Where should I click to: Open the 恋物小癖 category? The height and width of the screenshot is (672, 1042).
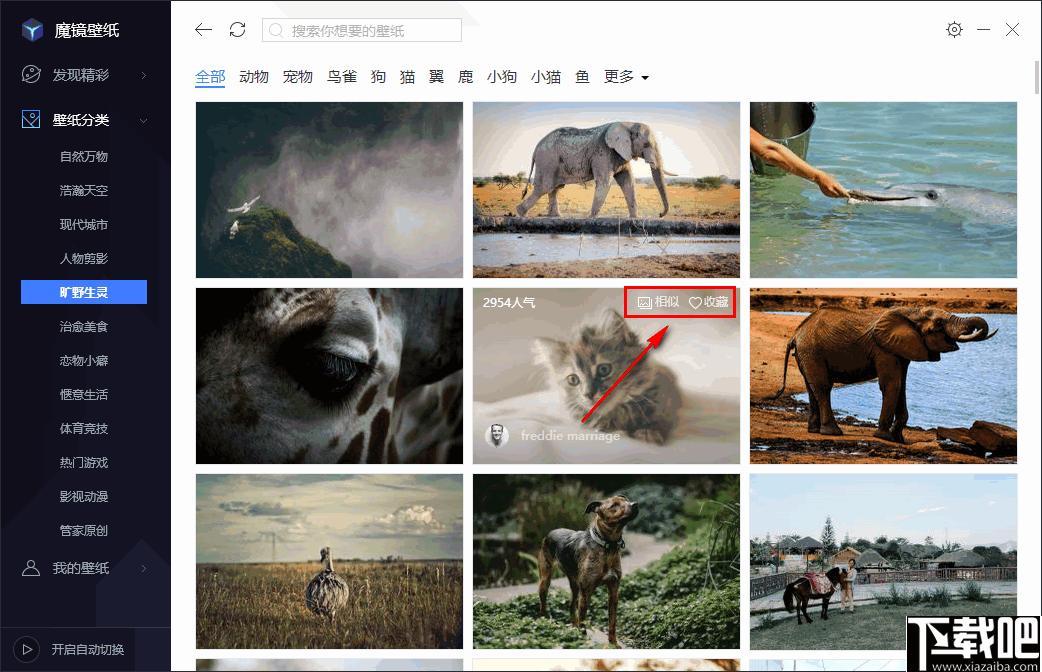(x=84, y=360)
